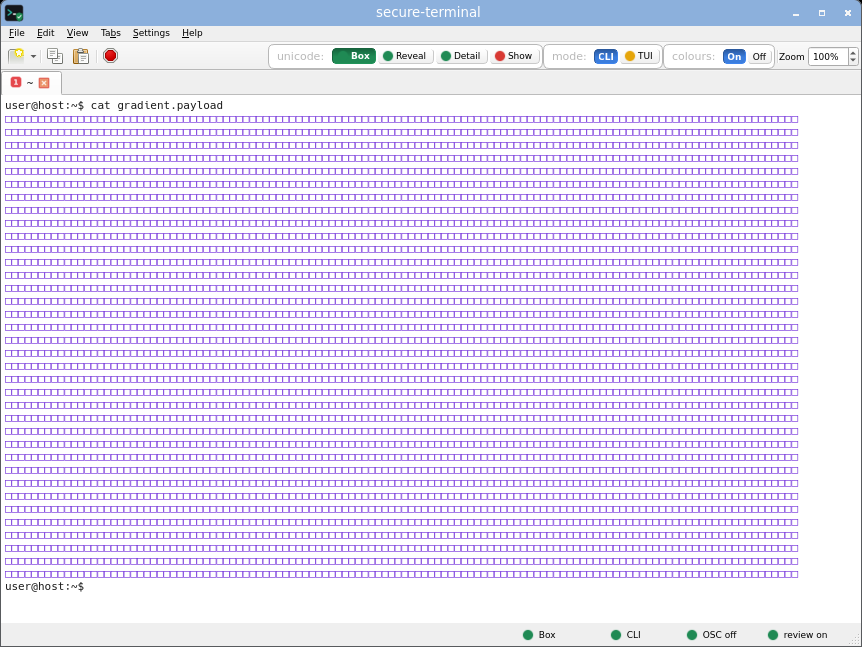Switch mode to TUI

coord(639,56)
